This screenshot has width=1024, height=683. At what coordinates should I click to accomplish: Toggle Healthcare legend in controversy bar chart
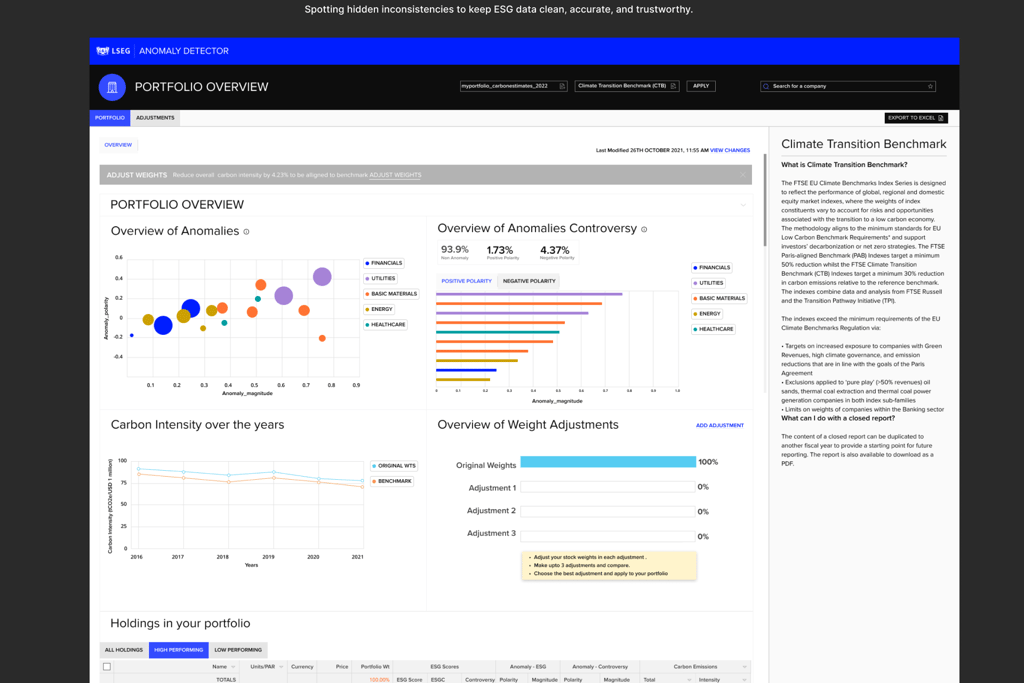tap(714, 329)
